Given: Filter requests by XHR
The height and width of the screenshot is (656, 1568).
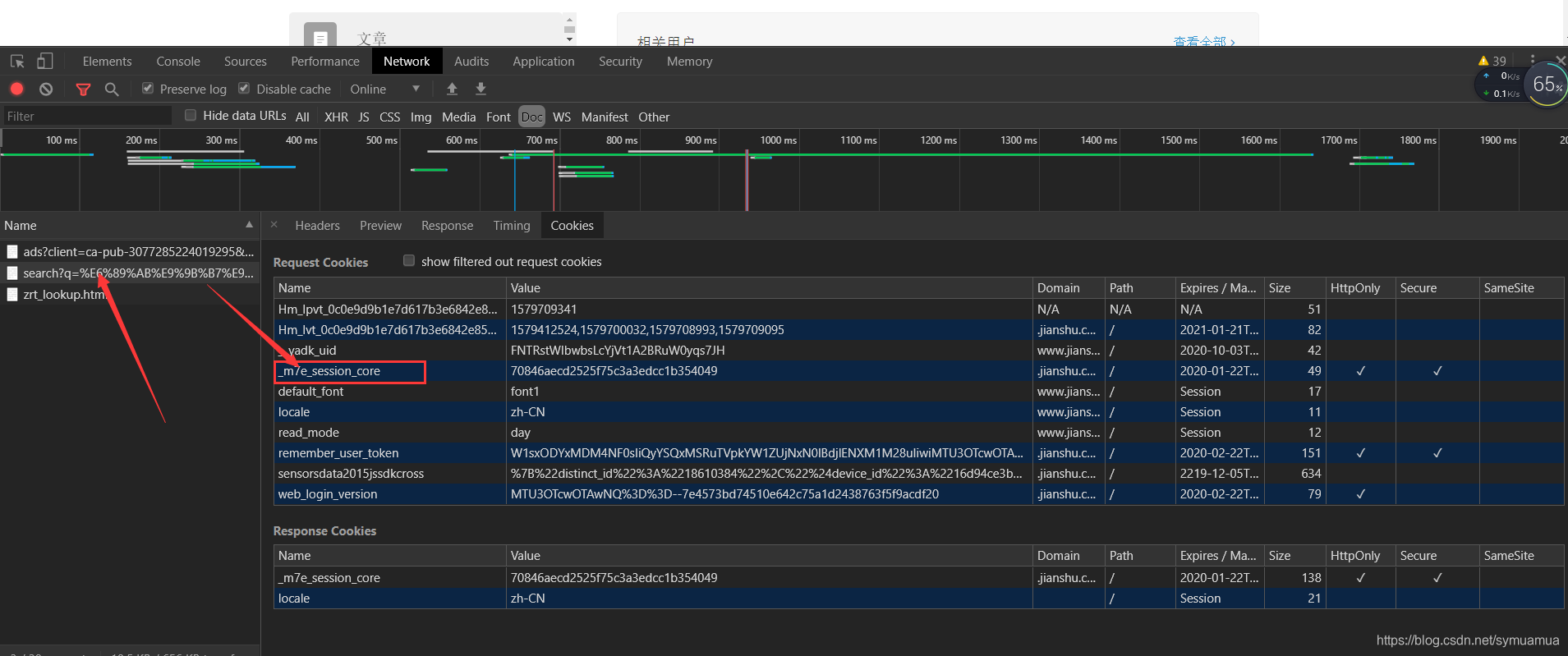Looking at the screenshot, I should click(x=336, y=117).
